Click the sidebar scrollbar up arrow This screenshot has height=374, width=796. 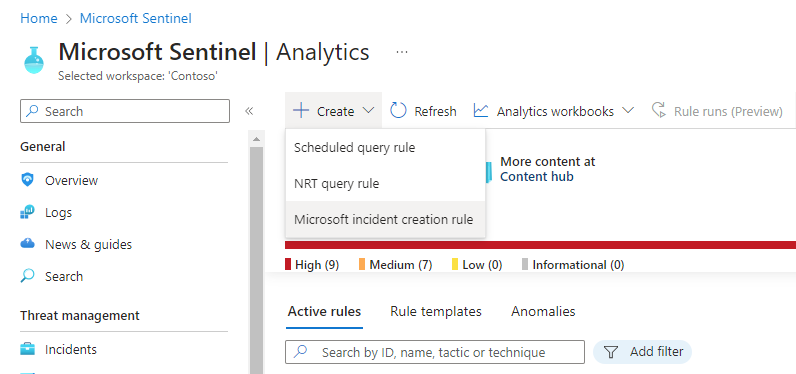[x=256, y=139]
